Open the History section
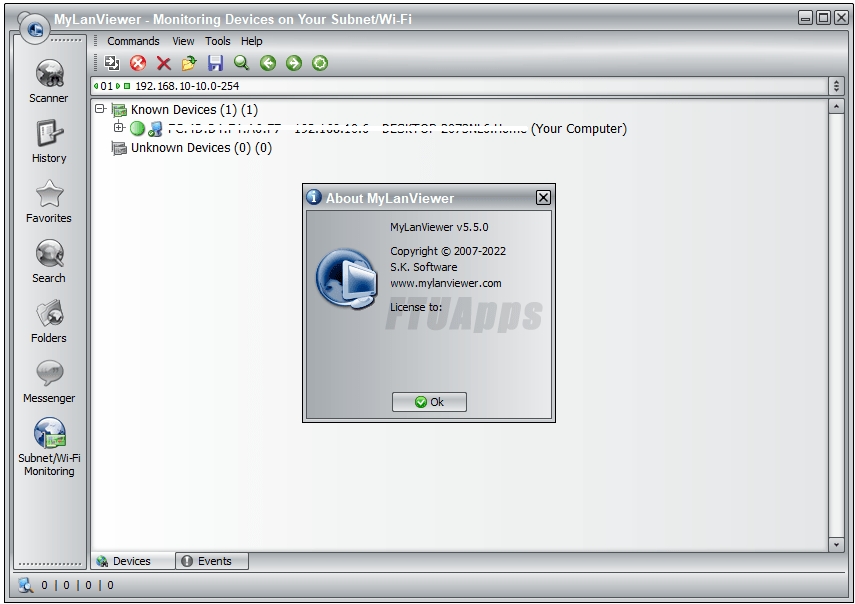 pos(49,141)
